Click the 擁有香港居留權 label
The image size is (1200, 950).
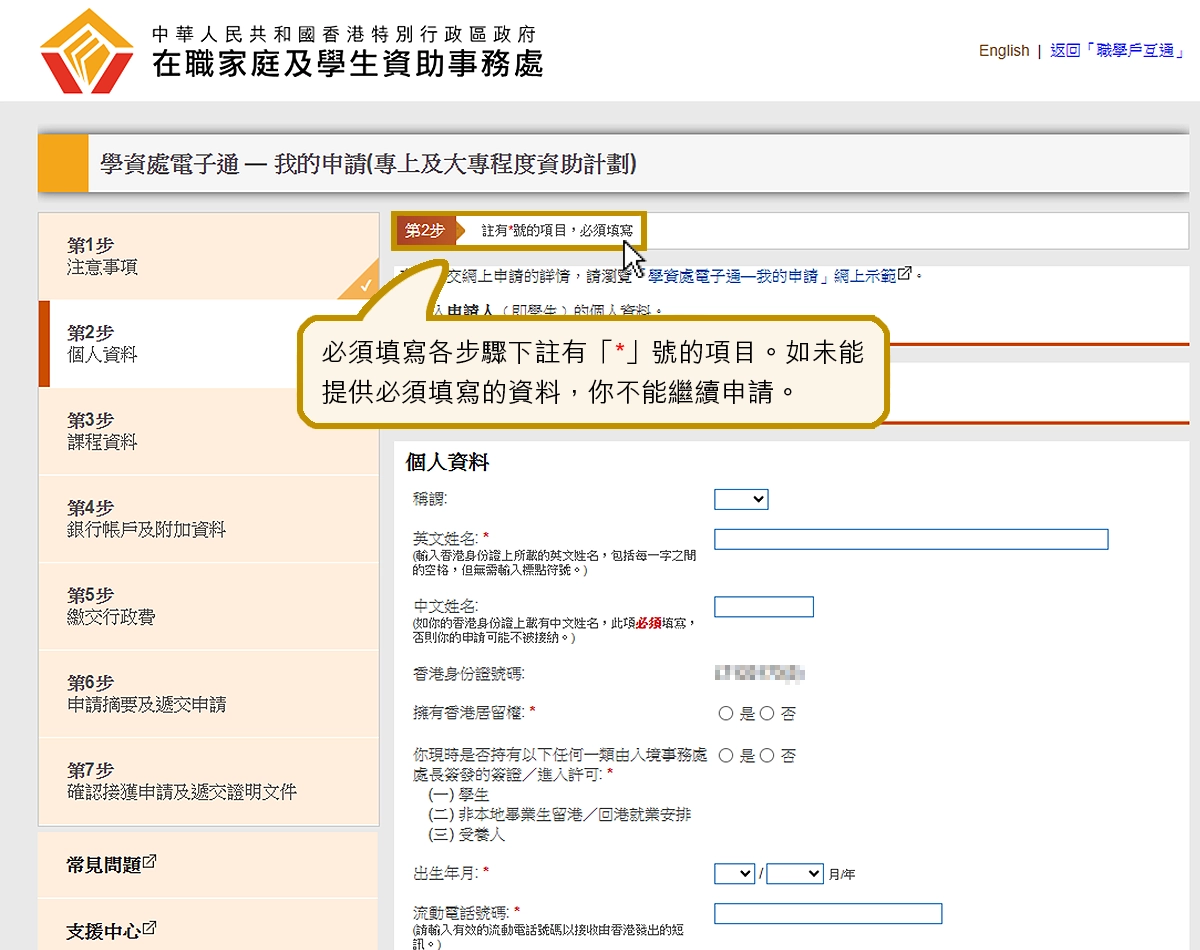[470, 712]
